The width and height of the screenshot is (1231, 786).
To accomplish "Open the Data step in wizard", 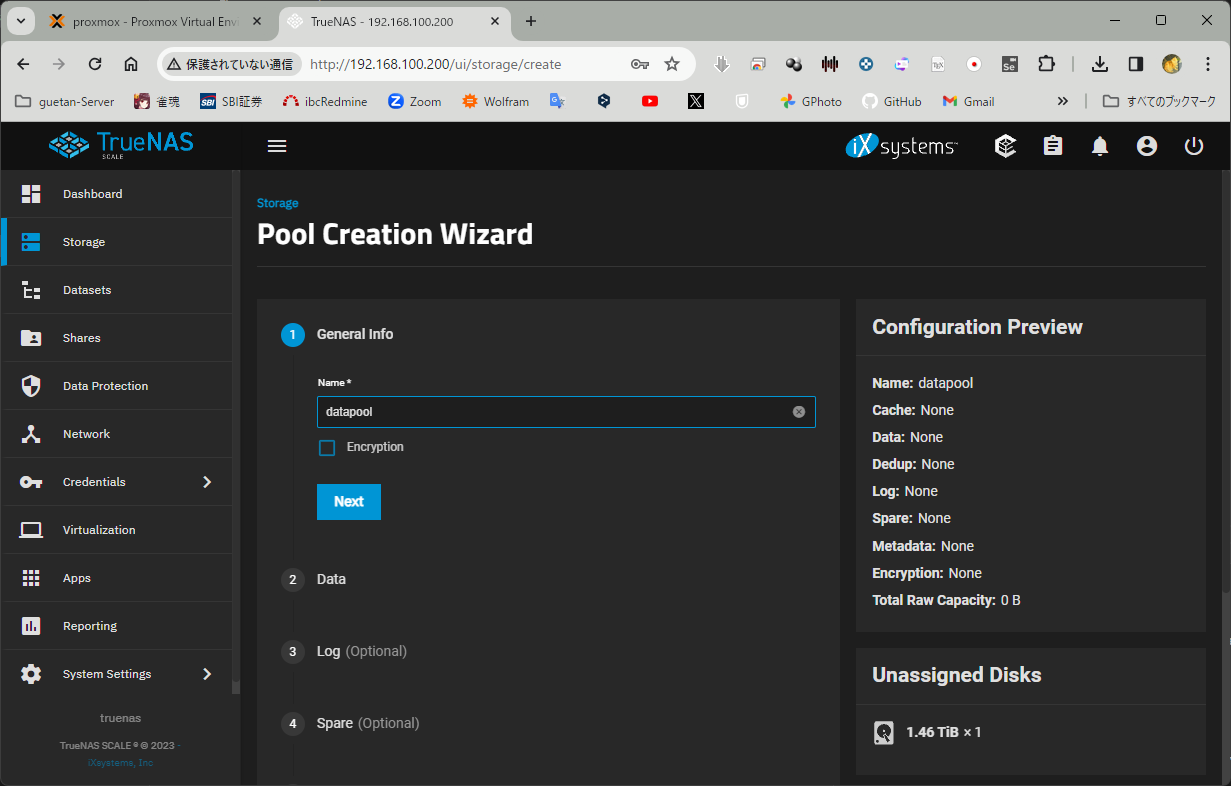I will tap(331, 579).
